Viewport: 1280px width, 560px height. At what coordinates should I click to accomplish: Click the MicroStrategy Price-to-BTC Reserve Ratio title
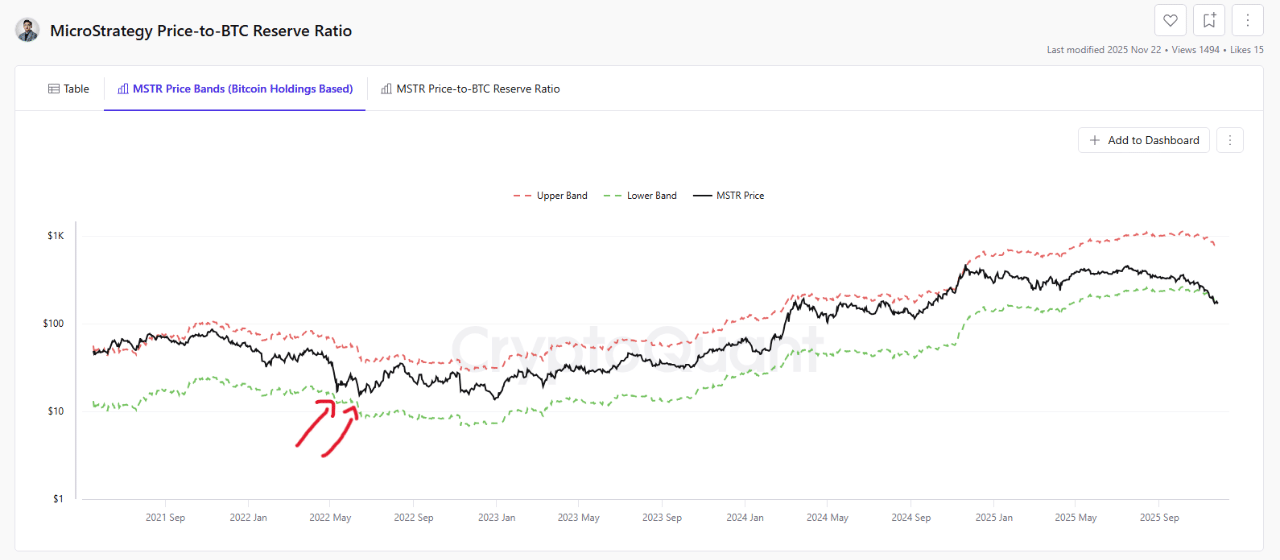click(201, 31)
